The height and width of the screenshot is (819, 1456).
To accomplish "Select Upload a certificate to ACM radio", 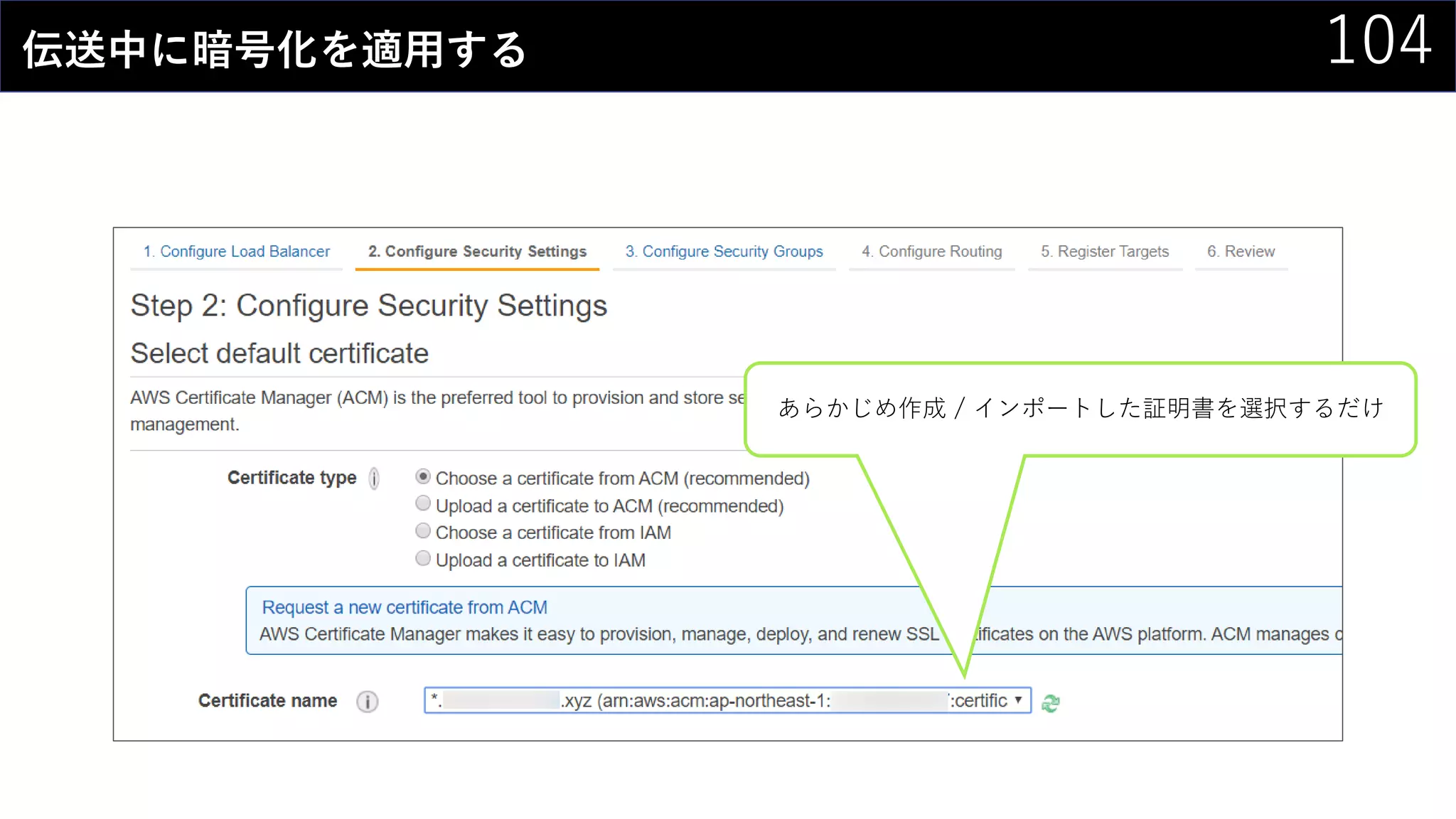I will point(423,504).
